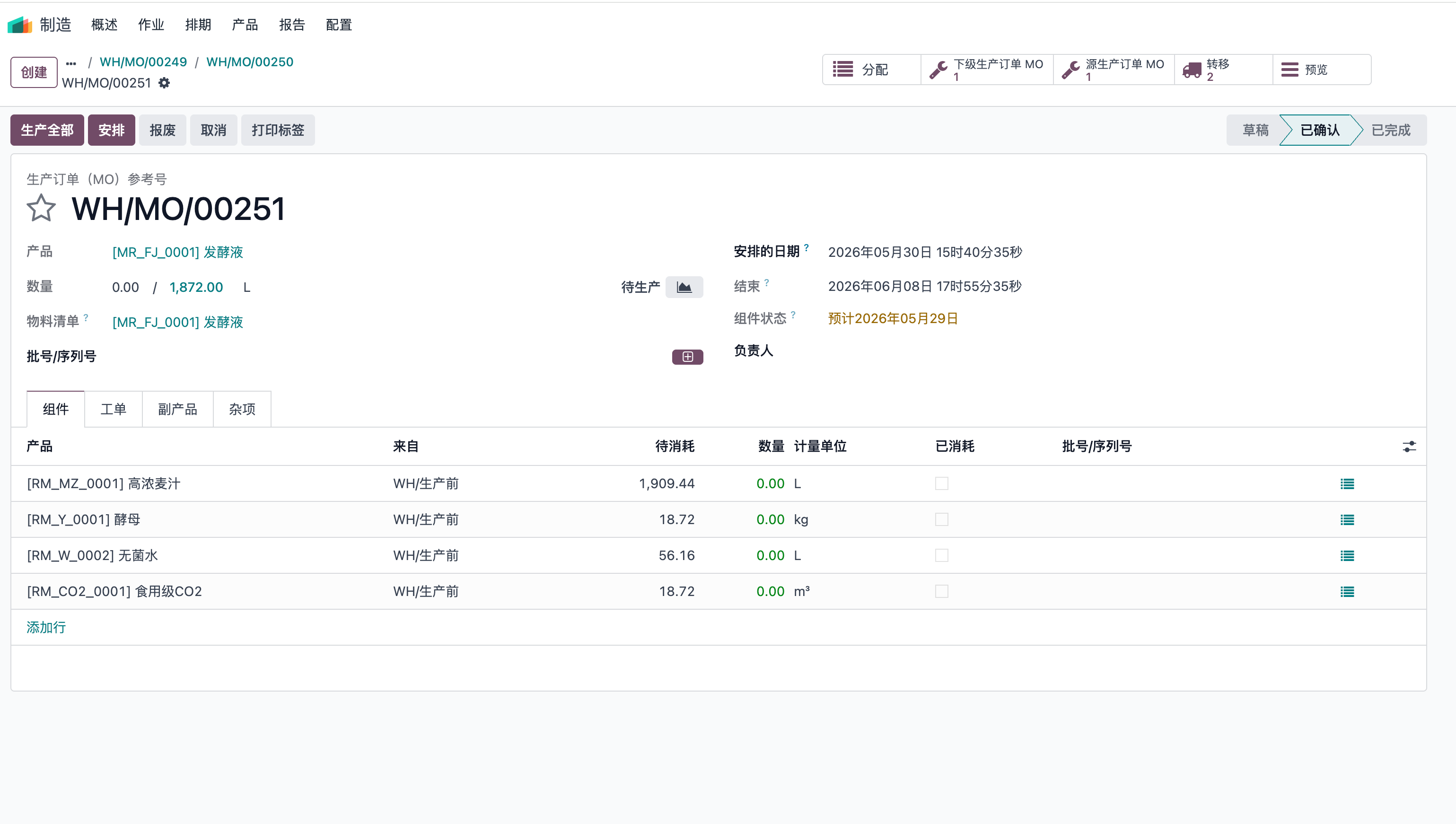This screenshot has width=1456, height=824.
Task: Click the 创建 button
Action: click(34, 72)
